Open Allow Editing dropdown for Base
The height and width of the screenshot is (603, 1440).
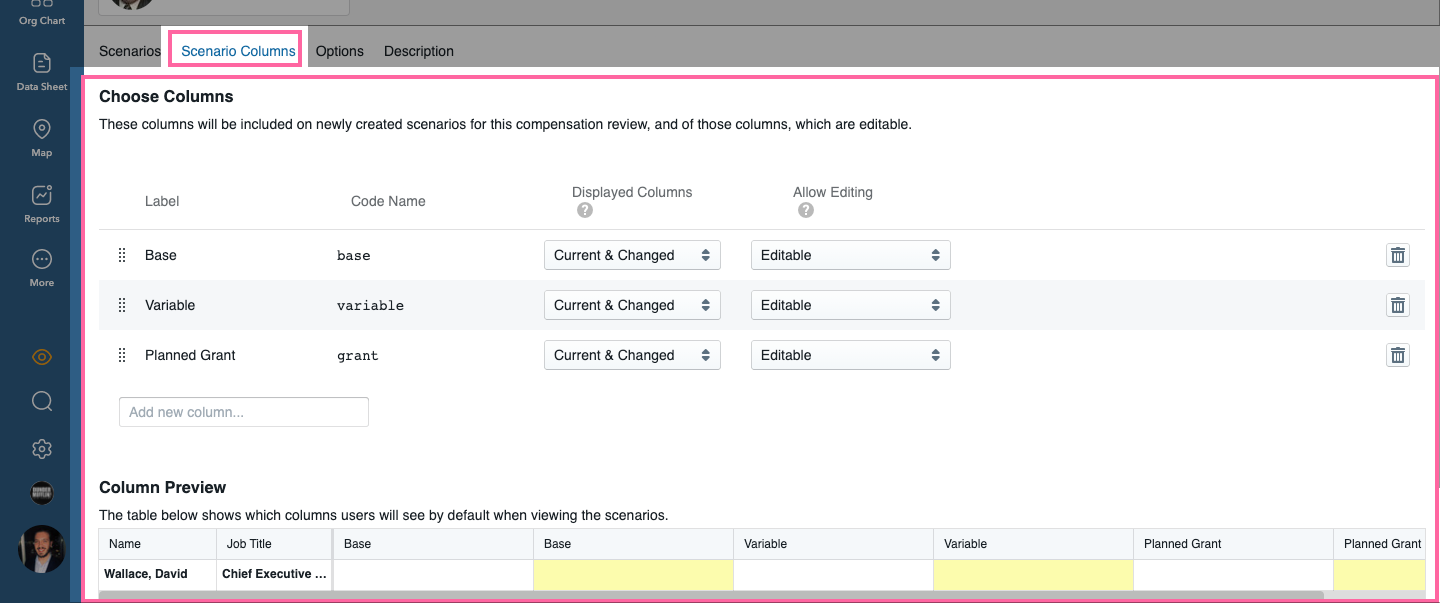click(x=851, y=255)
